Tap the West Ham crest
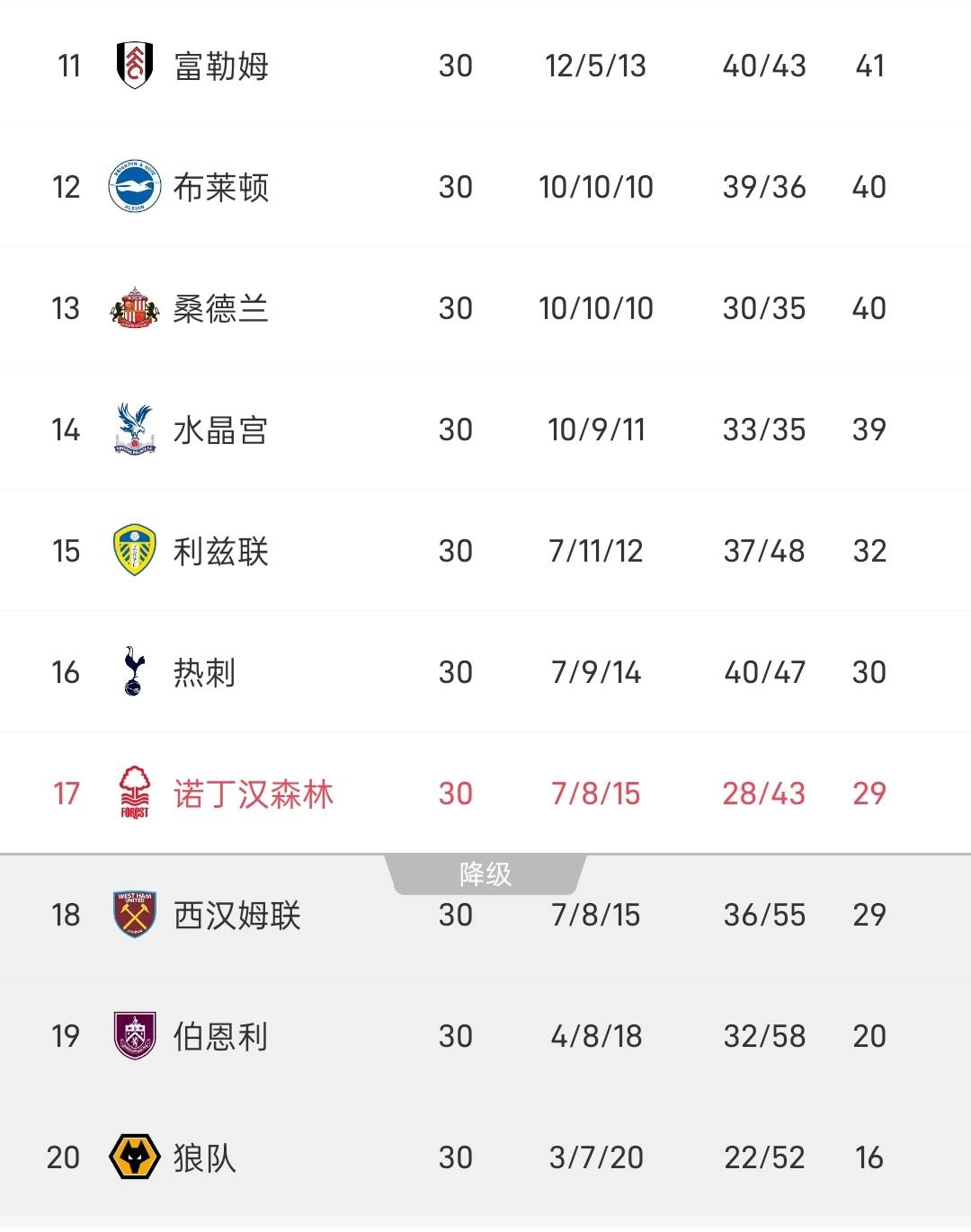The image size is (971, 1232). pyautogui.click(x=135, y=914)
